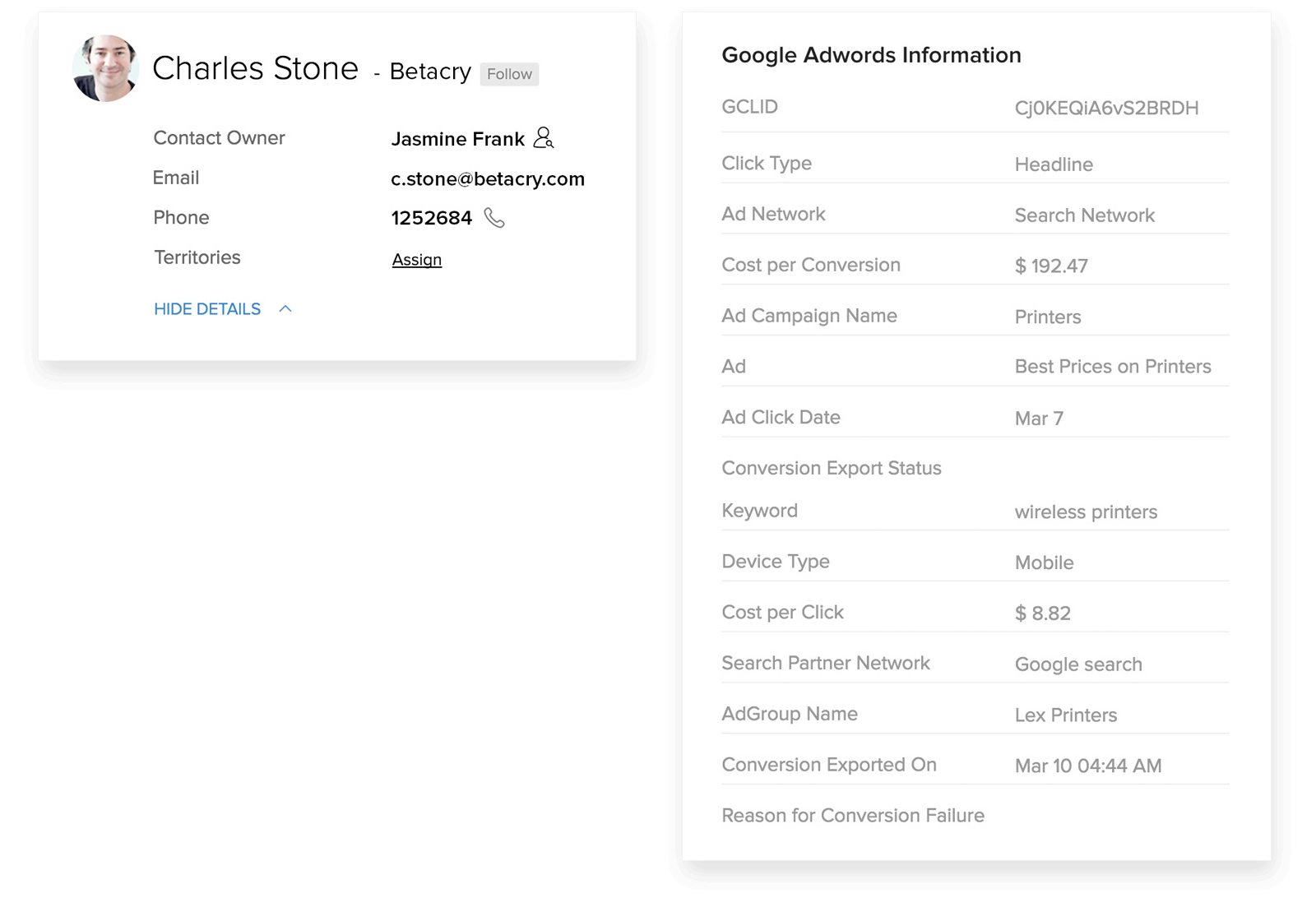Click the phone number 1252684
Screen dimensions: 1316x898
(x=431, y=218)
